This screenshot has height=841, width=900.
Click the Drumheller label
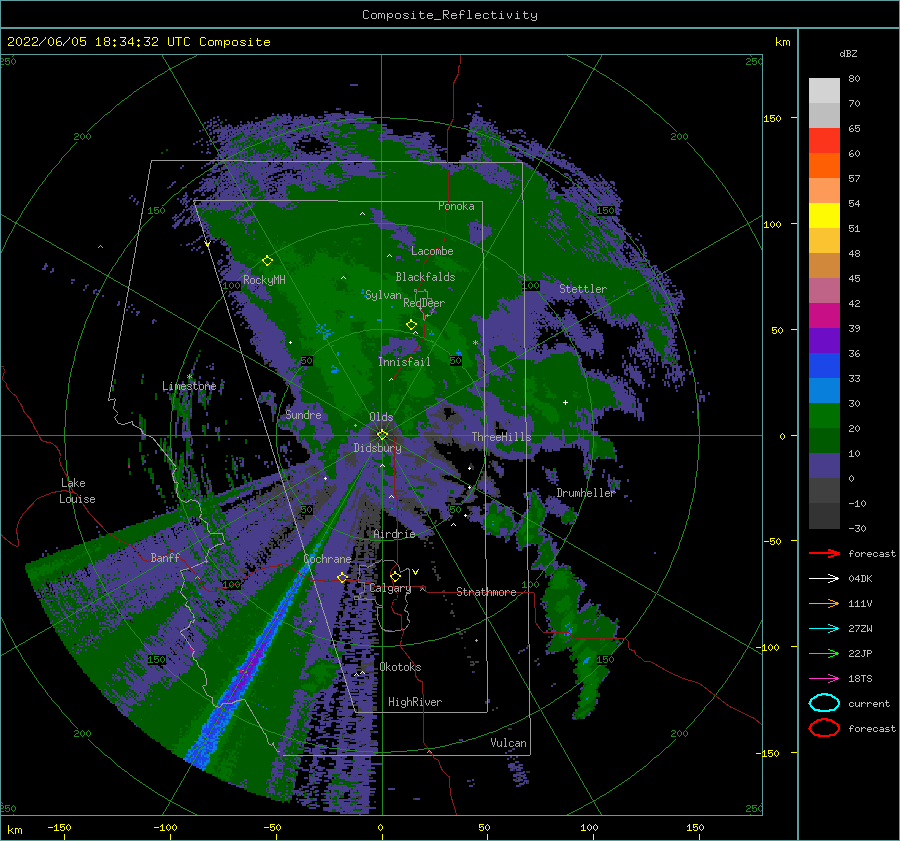pos(586,493)
